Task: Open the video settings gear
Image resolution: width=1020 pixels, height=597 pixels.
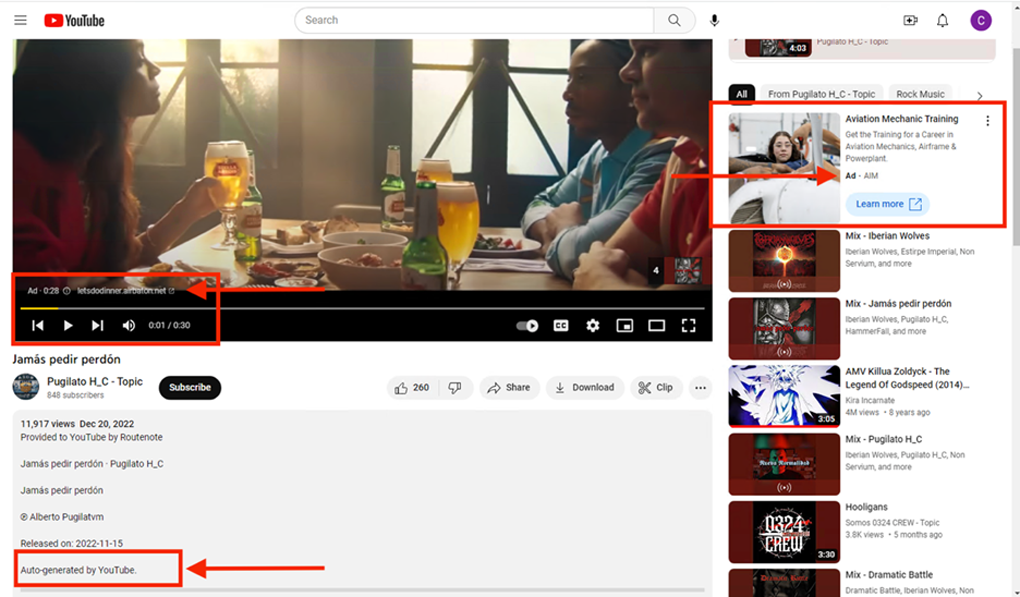Action: (593, 325)
